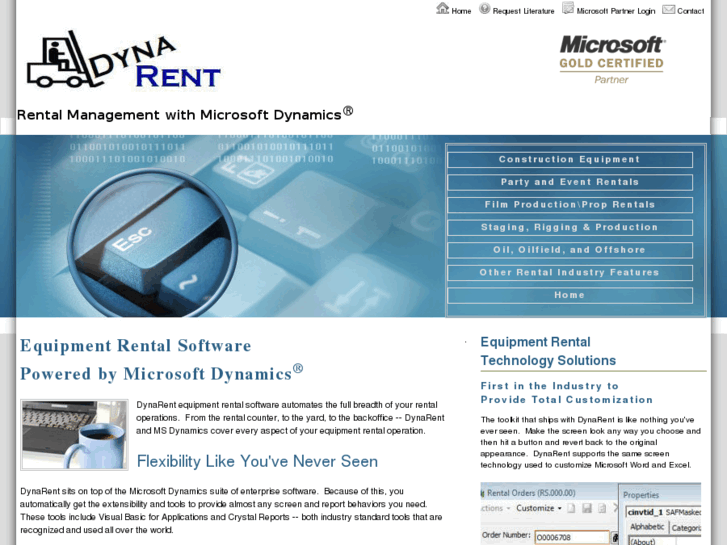Open the Microsoft Partner Login link
727x545 pixels.
click(616, 11)
